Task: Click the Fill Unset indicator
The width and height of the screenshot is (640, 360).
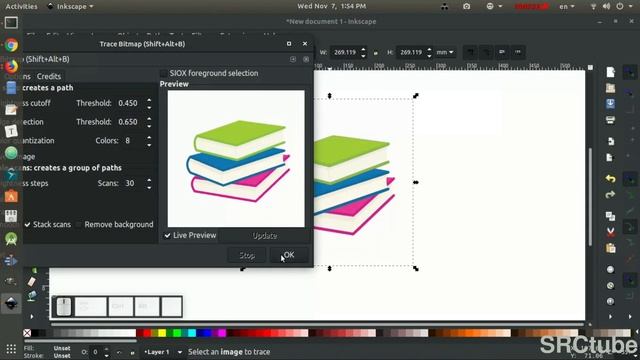Action: [x=62, y=348]
